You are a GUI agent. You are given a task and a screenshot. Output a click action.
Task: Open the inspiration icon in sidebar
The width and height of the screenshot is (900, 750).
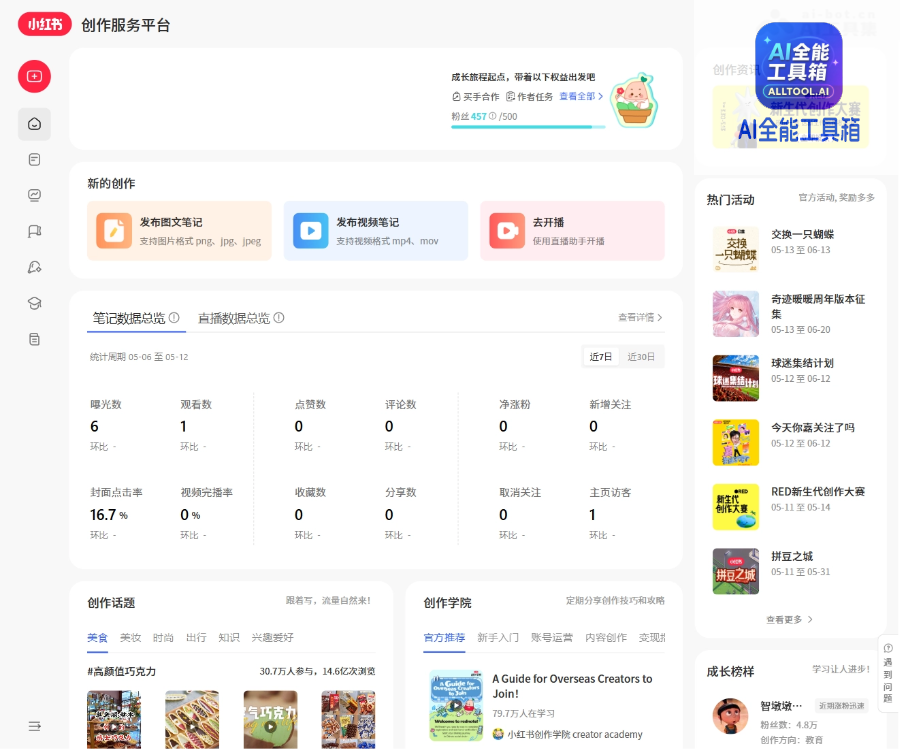(x=34, y=267)
